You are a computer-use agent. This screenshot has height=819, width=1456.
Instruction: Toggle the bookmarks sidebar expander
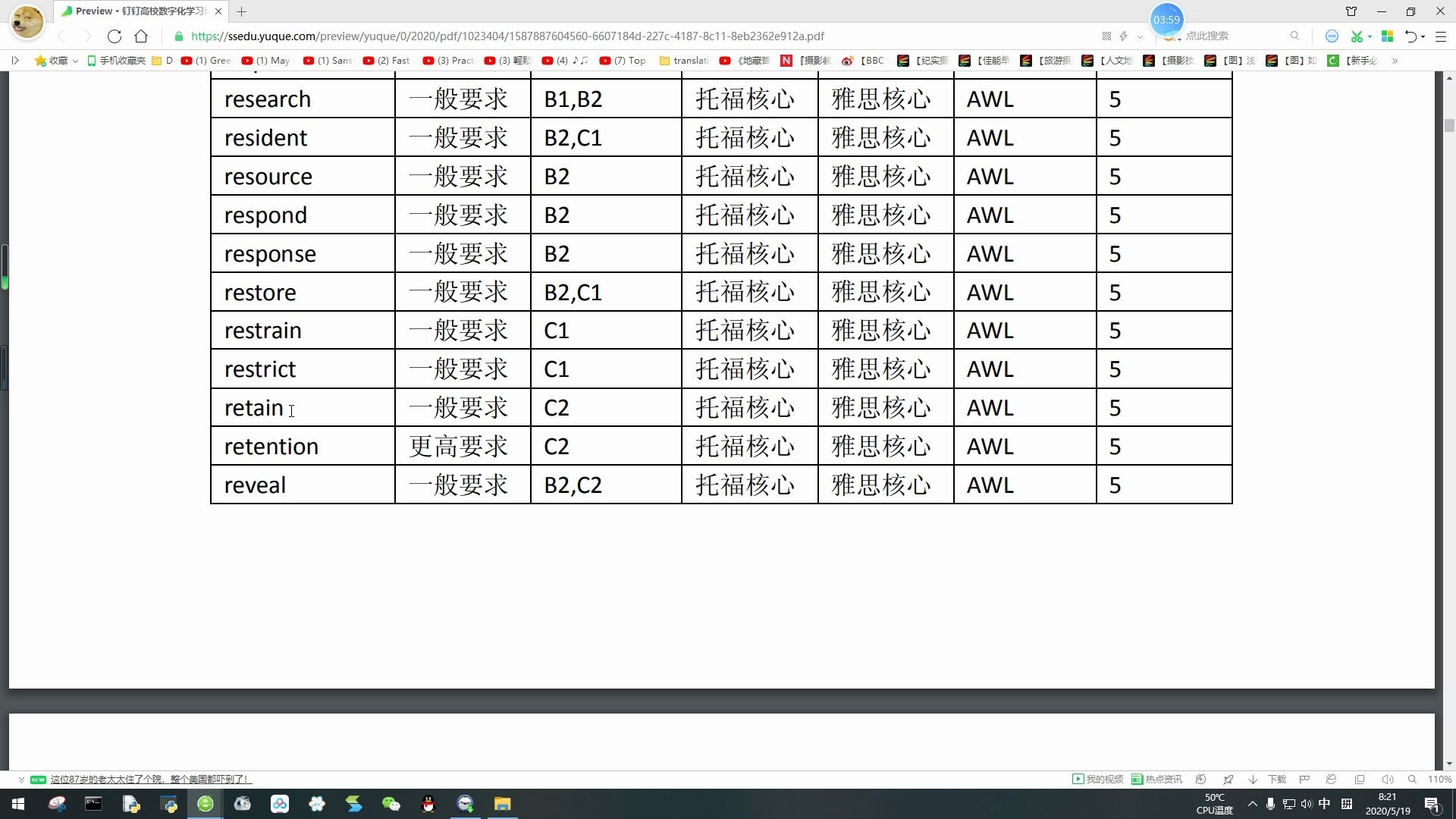(15, 60)
